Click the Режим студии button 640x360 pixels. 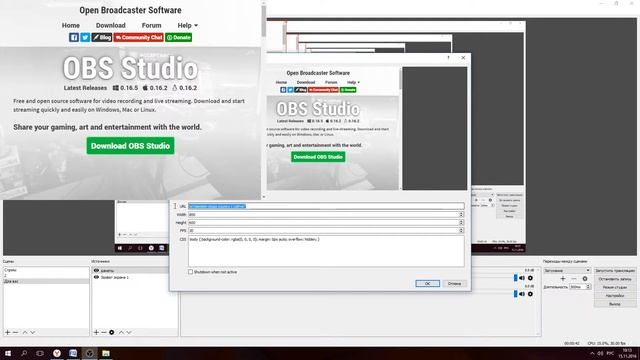click(615, 287)
